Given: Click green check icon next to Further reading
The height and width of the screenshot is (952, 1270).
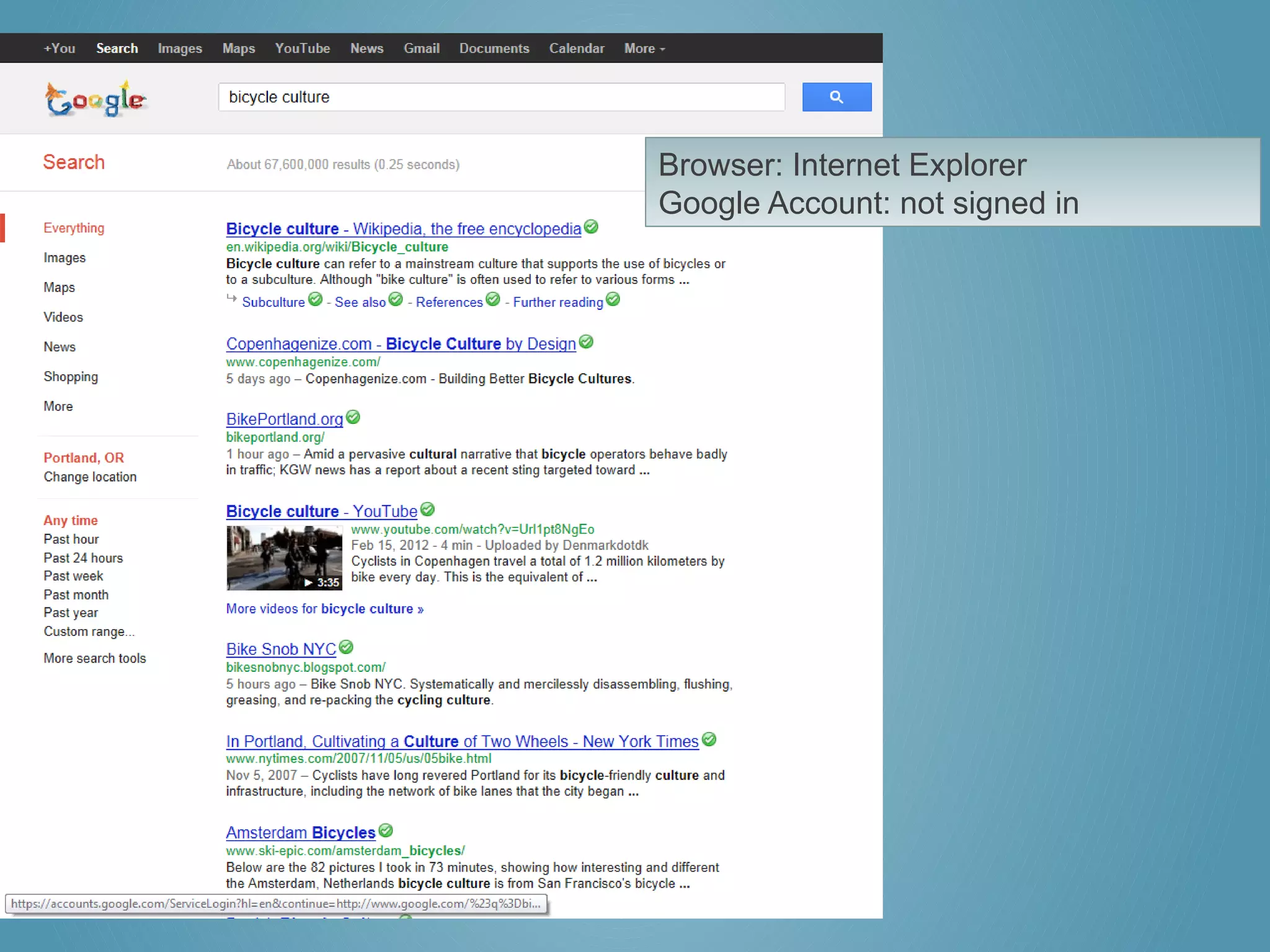Looking at the screenshot, I should (613, 299).
